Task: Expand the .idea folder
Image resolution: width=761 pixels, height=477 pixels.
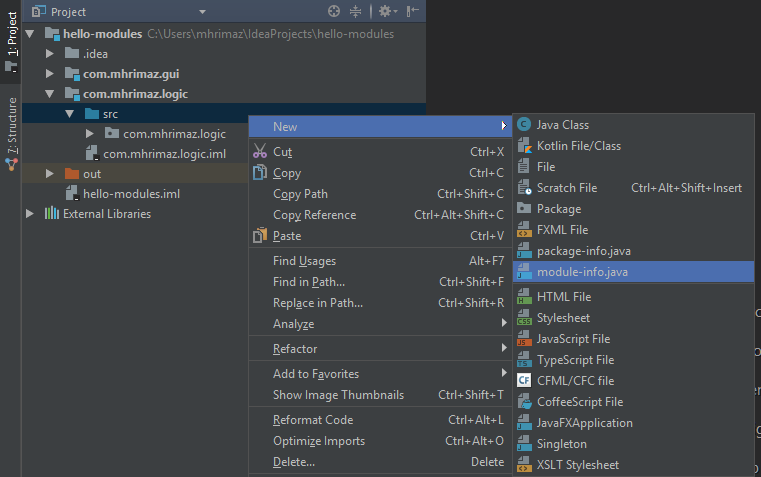Action: (x=50, y=53)
